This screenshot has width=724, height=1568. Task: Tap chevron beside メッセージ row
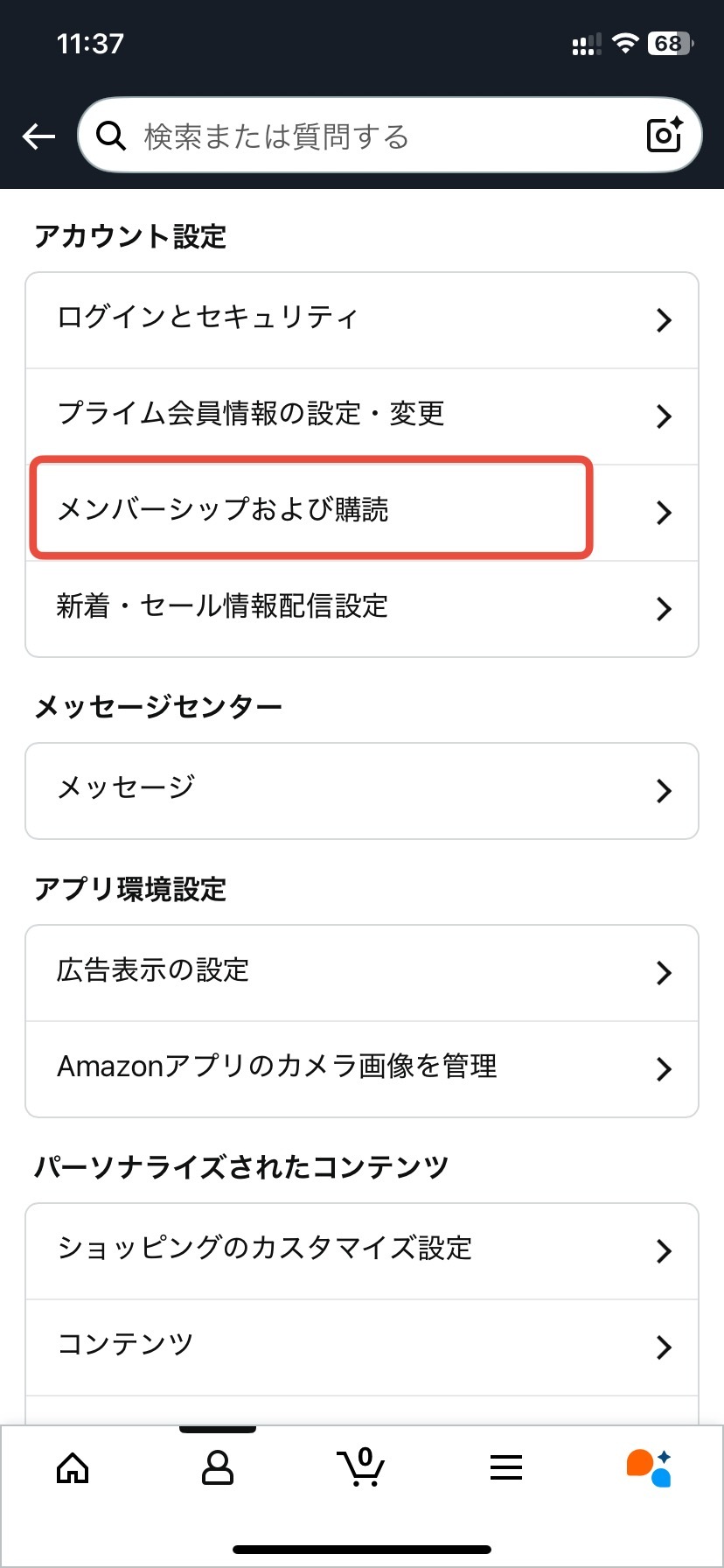(x=664, y=791)
